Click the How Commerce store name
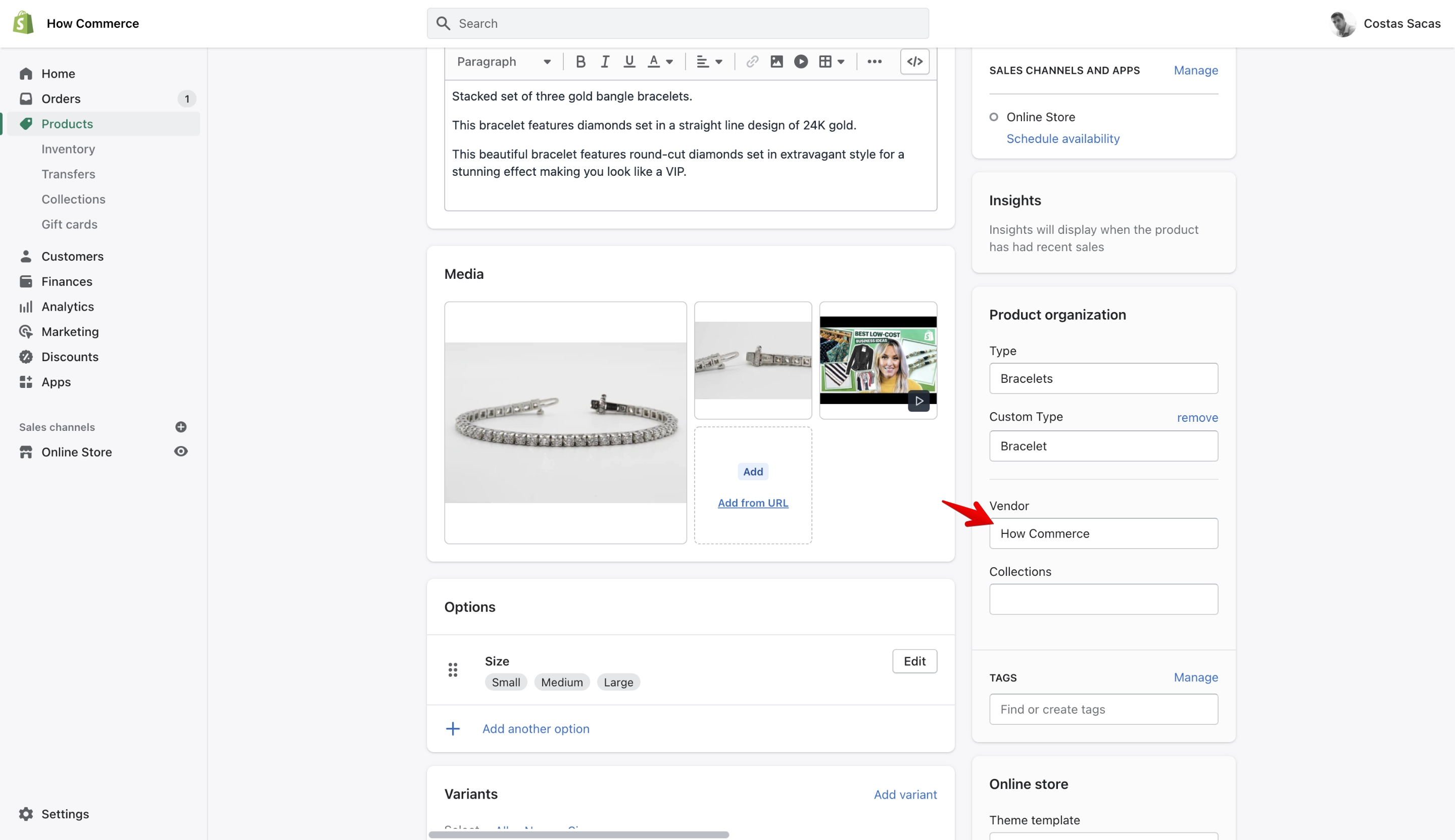Viewport: 1455px width, 840px height. (93, 23)
